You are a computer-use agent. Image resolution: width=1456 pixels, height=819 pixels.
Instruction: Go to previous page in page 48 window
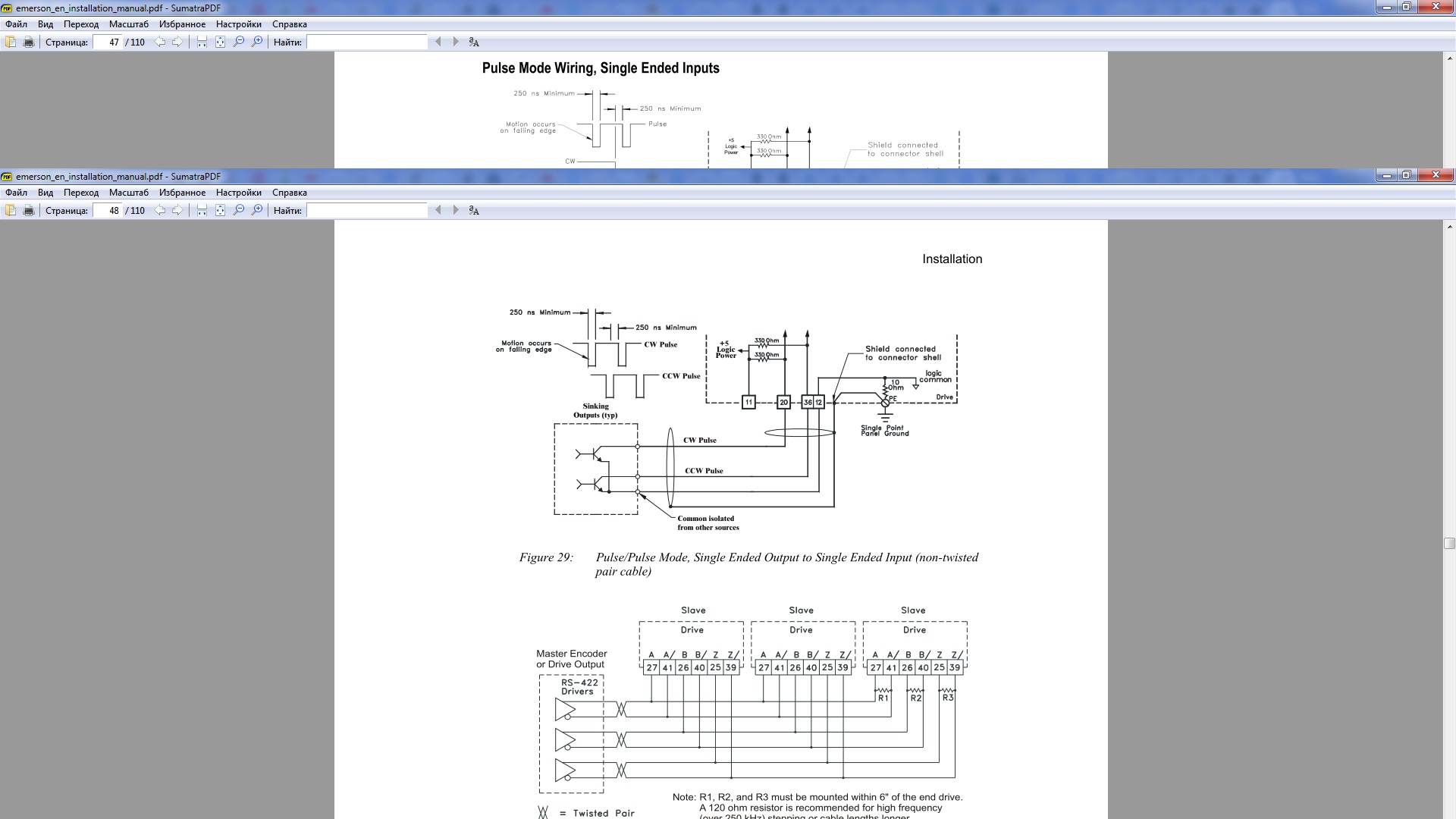point(159,210)
